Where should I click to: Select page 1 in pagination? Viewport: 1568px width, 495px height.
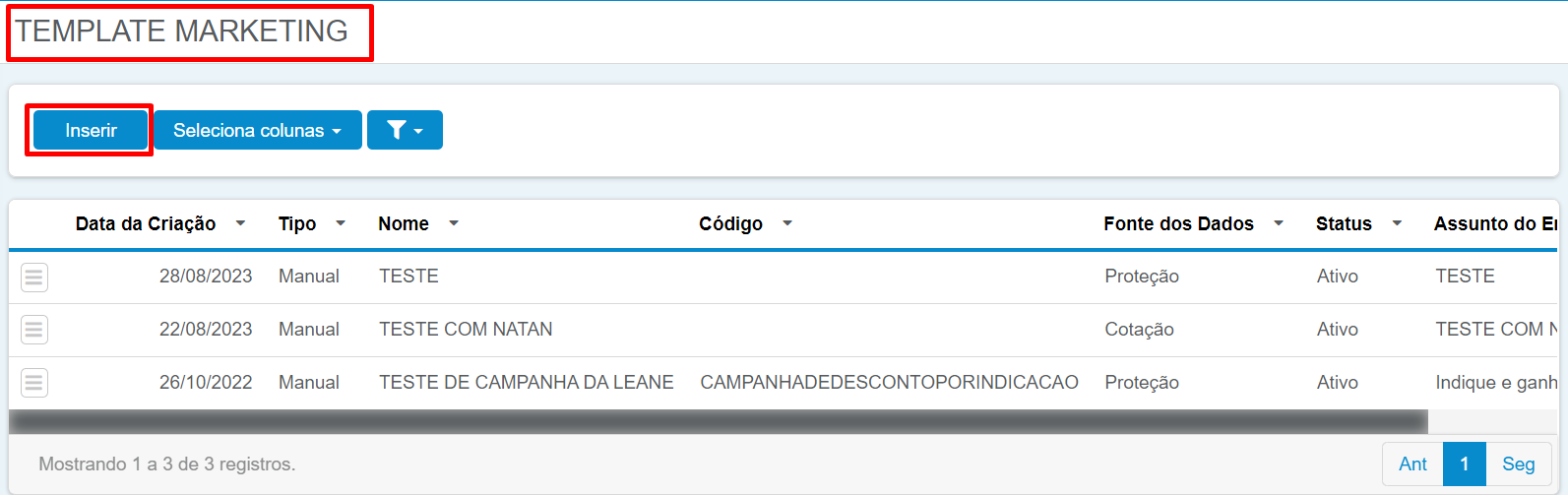coord(1465,464)
